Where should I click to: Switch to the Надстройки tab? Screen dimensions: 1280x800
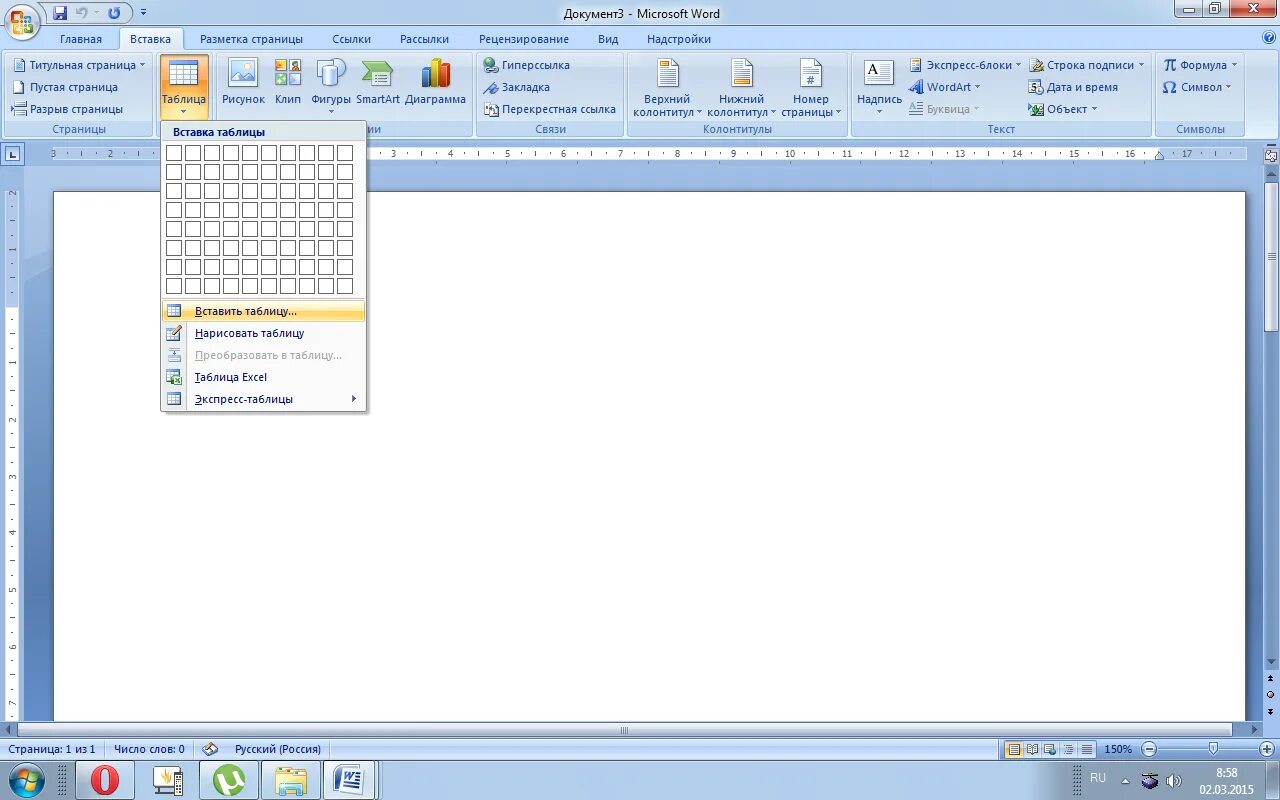pos(679,39)
